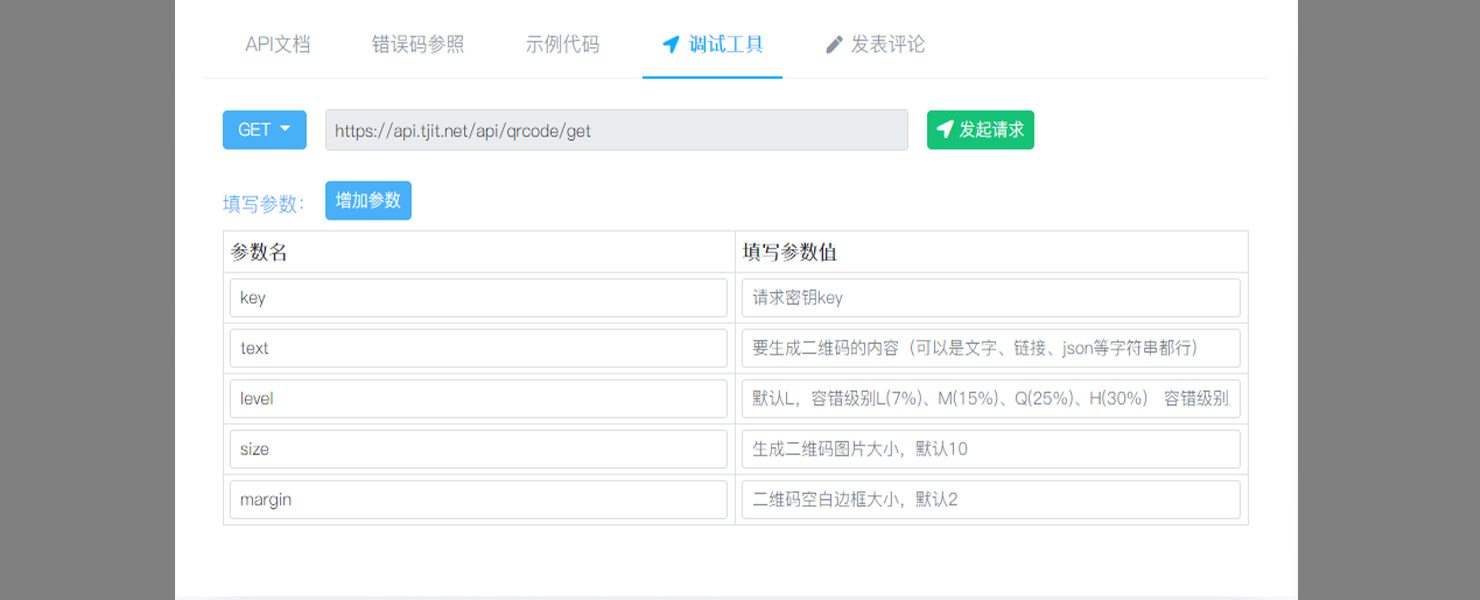Select the text parameter name field
Viewport: 1480px width, 600px height.
pos(478,348)
